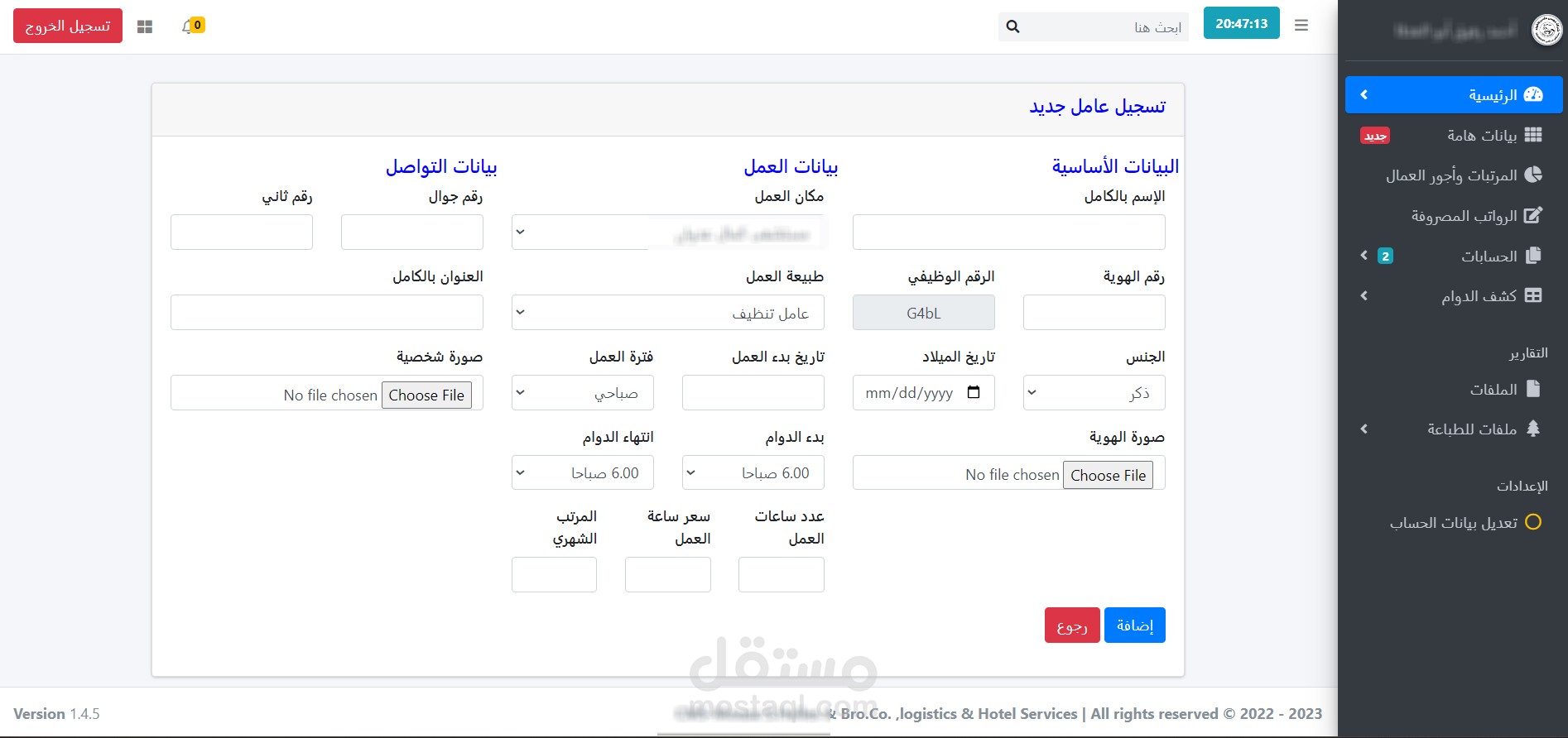Screen dimensions: 1568x738
Task: Open الرواتب المصروفة menu item
Action: pyautogui.click(x=1454, y=215)
